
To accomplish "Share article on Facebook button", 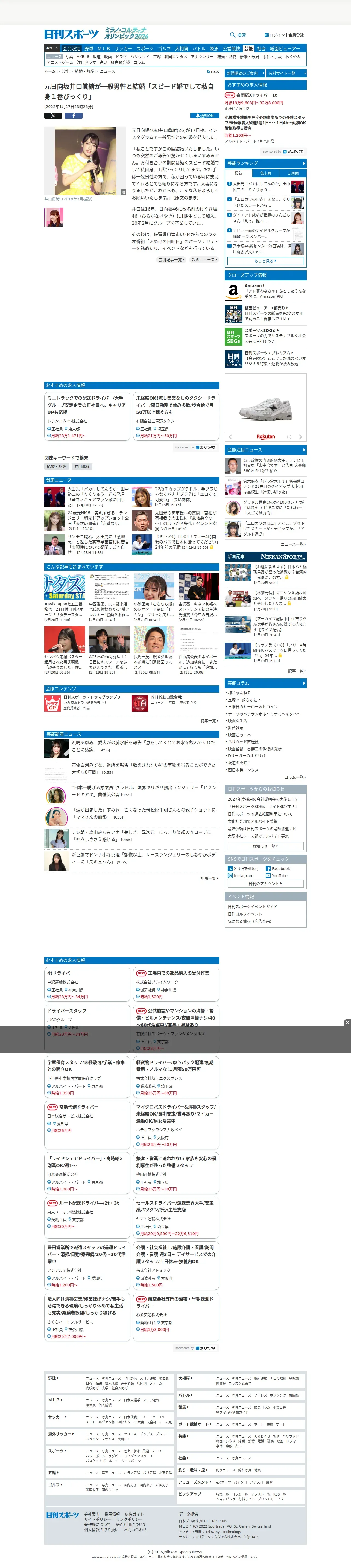I will tap(73, 116).
